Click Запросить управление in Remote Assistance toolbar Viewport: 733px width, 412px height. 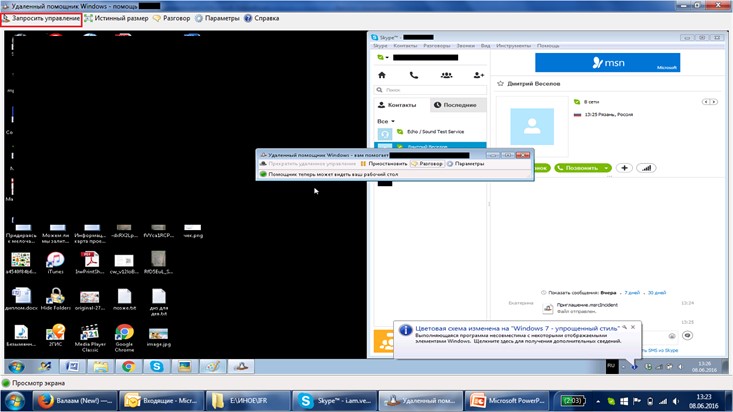[41, 19]
